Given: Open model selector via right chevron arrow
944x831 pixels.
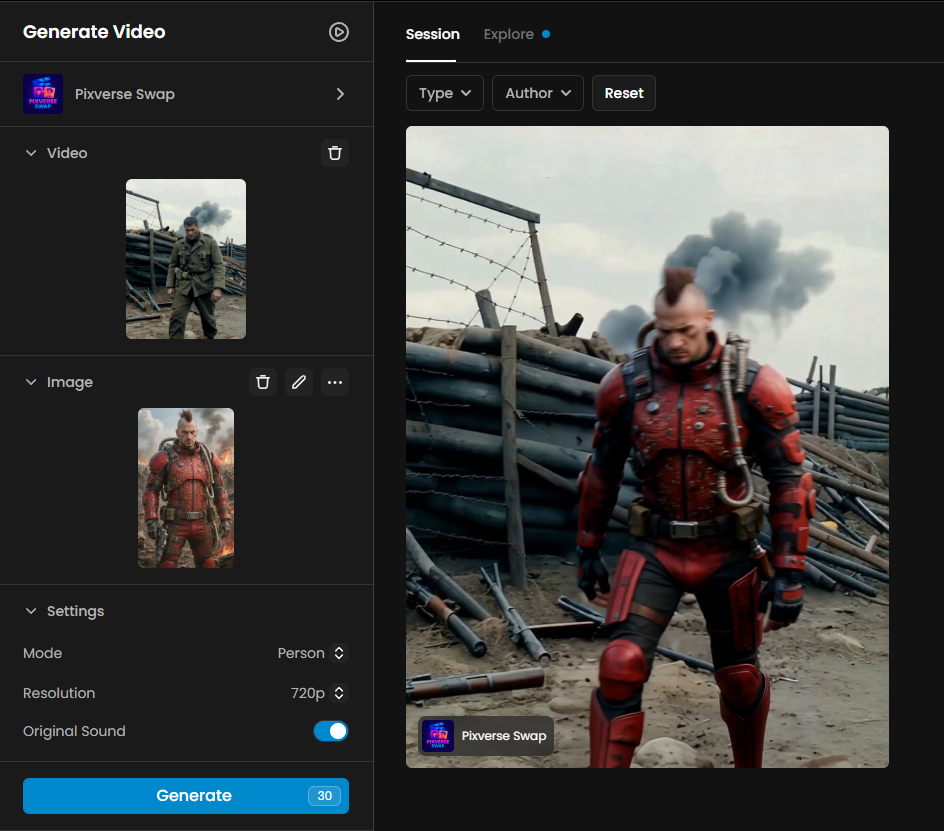Looking at the screenshot, I should [340, 94].
